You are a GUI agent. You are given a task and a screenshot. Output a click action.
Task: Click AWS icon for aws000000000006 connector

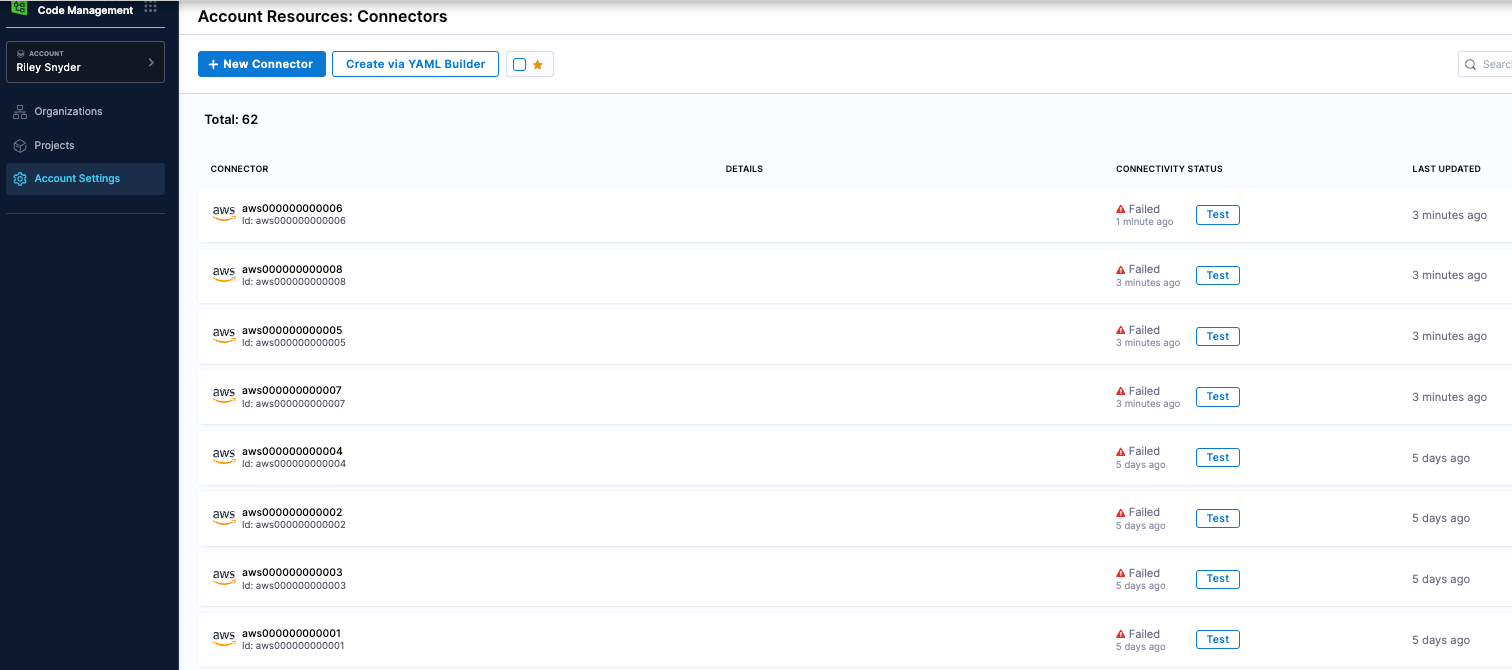pos(224,214)
